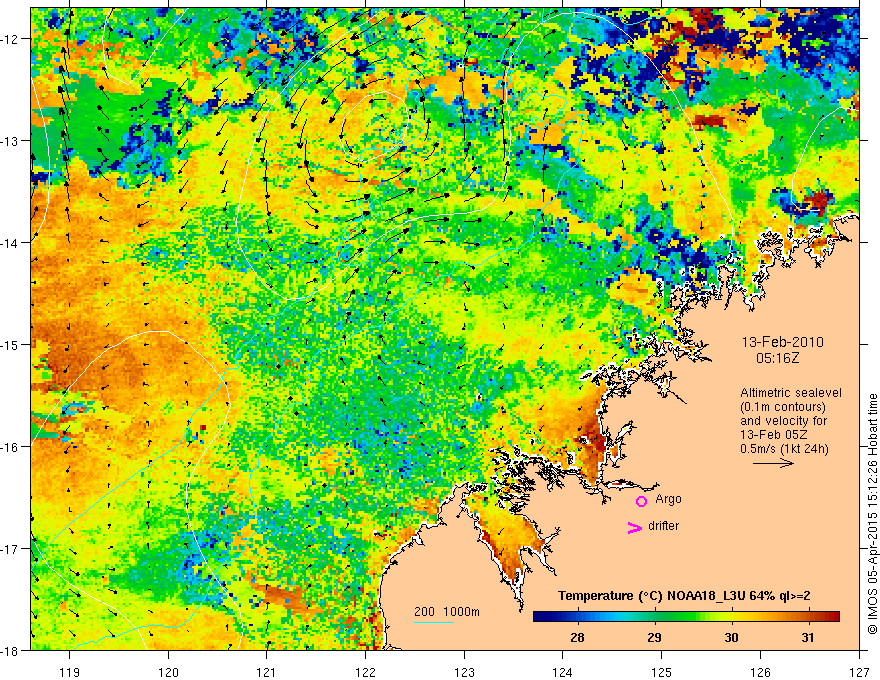The height and width of the screenshot is (680, 880).
Task: Click longitude axis label 123
Action: pos(464,672)
